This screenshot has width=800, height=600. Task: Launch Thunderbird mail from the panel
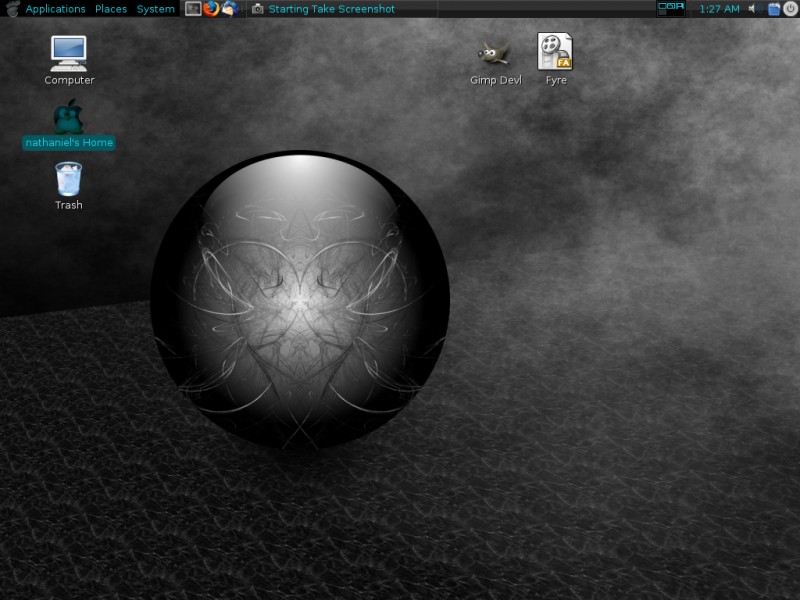[230, 9]
